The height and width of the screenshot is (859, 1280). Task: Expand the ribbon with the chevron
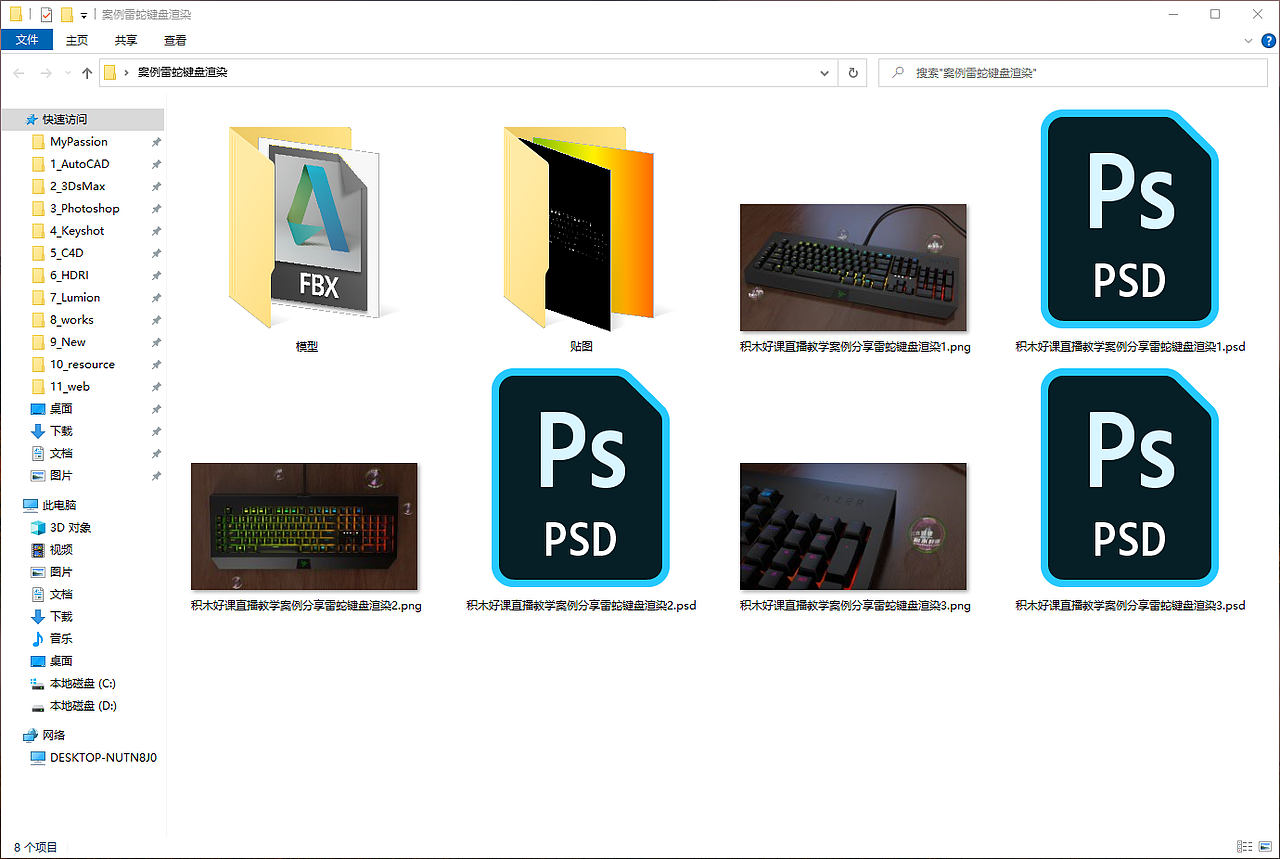[x=1248, y=41]
